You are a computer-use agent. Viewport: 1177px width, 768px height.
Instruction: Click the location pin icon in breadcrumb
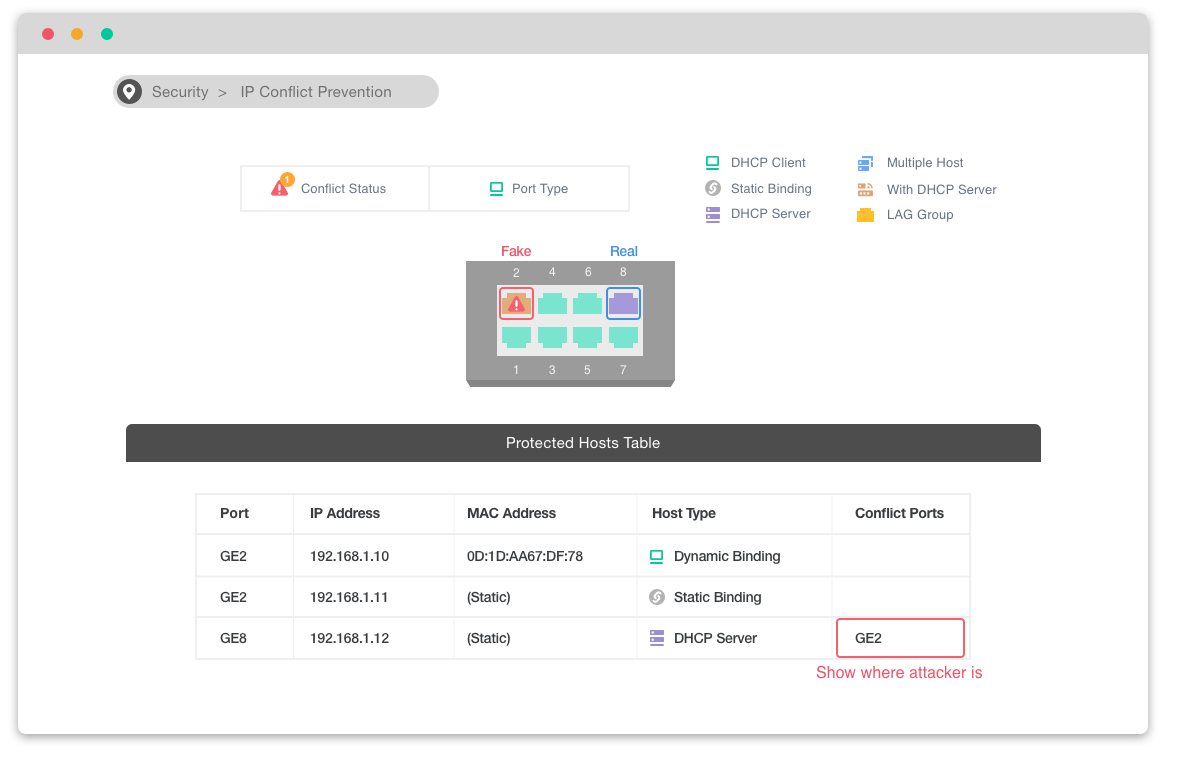tap(129, 92)
